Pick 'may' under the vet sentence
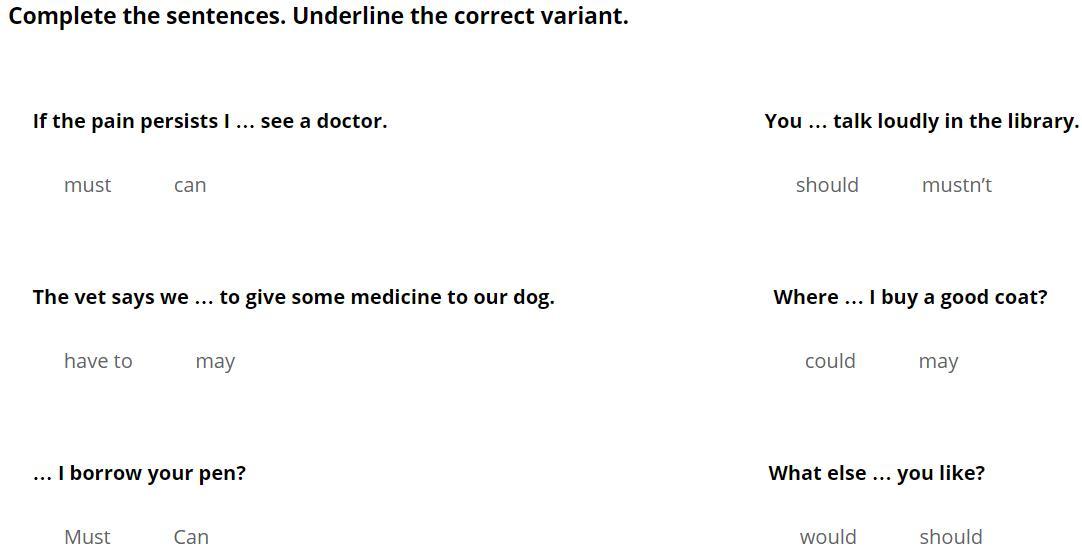This screenshot has height=559, width=1082. tap(215, 362)
